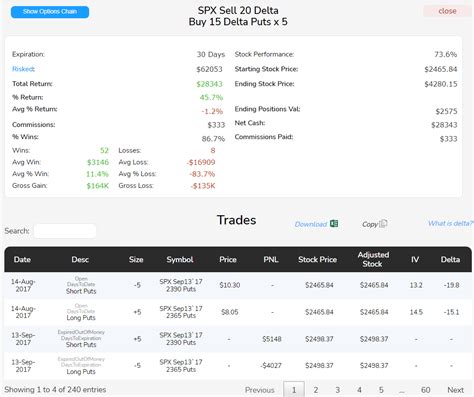This screenshot has width=474, height=397.
Task: Copy trades to clipboard
Action: point(370,224)
